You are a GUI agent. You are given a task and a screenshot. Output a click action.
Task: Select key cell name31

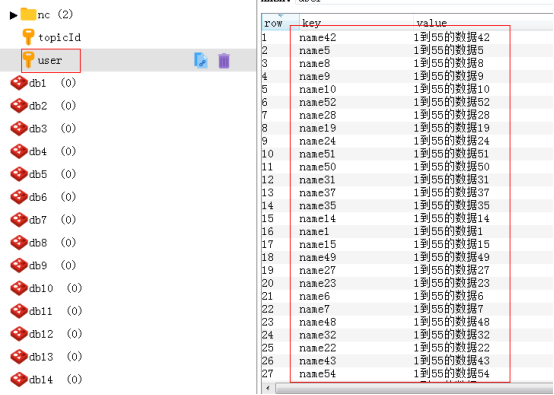(x=318, y=180)
